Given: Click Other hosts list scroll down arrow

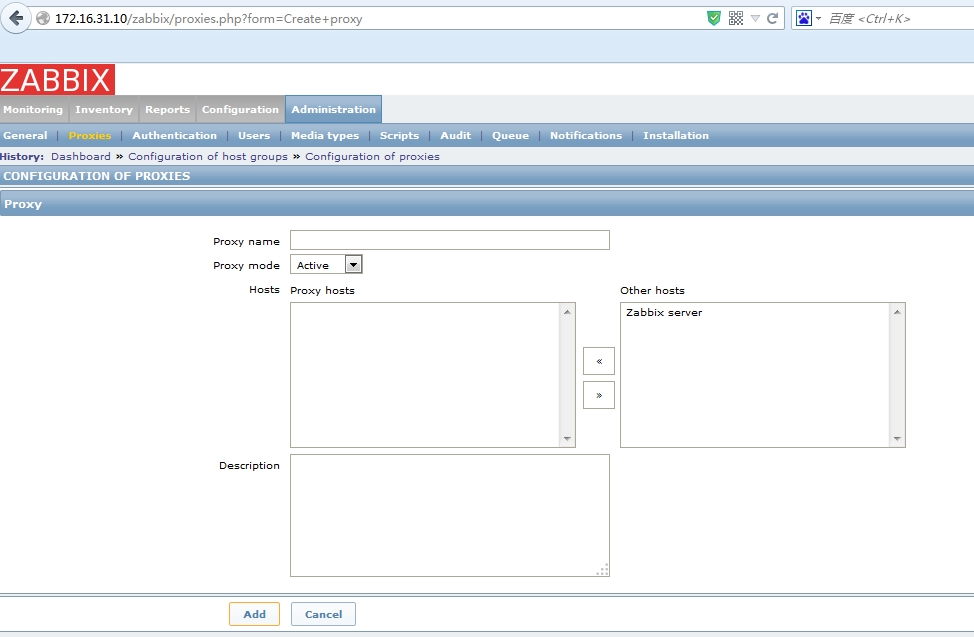Looking at the screenshot, I should [897, 439].
